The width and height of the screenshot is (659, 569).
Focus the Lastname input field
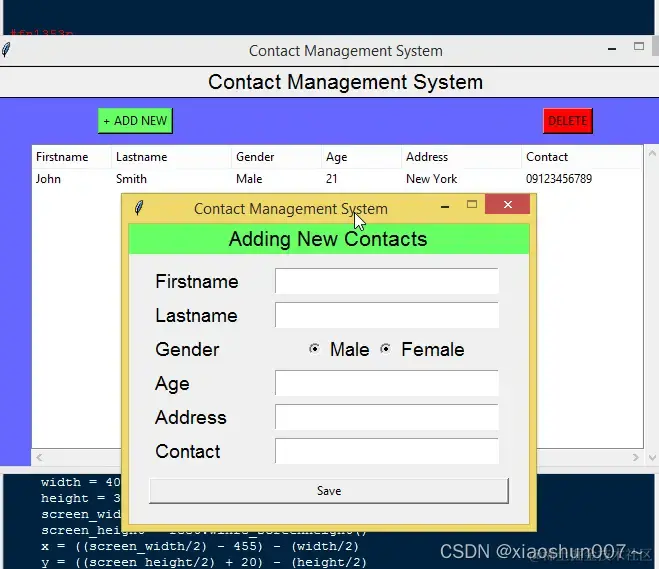click(387, 315)
